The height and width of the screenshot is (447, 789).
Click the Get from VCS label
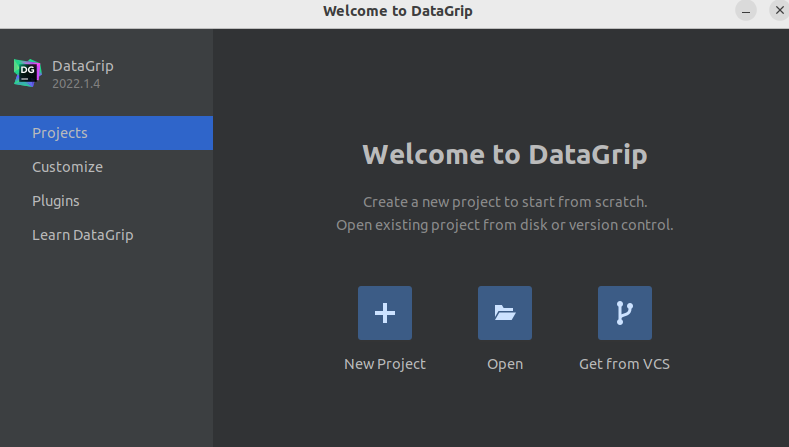(x=624, y=364)
